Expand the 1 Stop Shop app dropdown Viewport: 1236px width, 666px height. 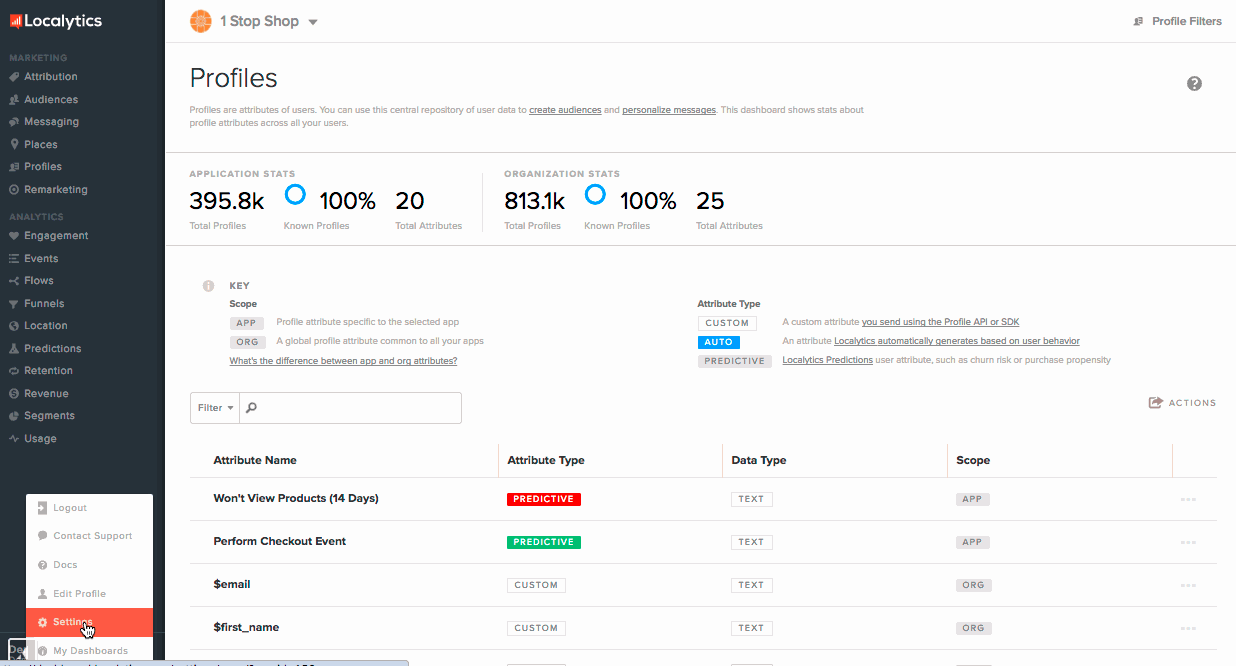(x=313, y=22)
